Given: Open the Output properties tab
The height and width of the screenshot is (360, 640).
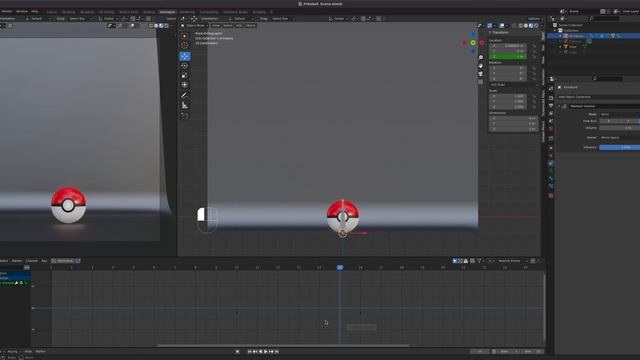Looking at the screenshot, I should [x=551, y=106].
